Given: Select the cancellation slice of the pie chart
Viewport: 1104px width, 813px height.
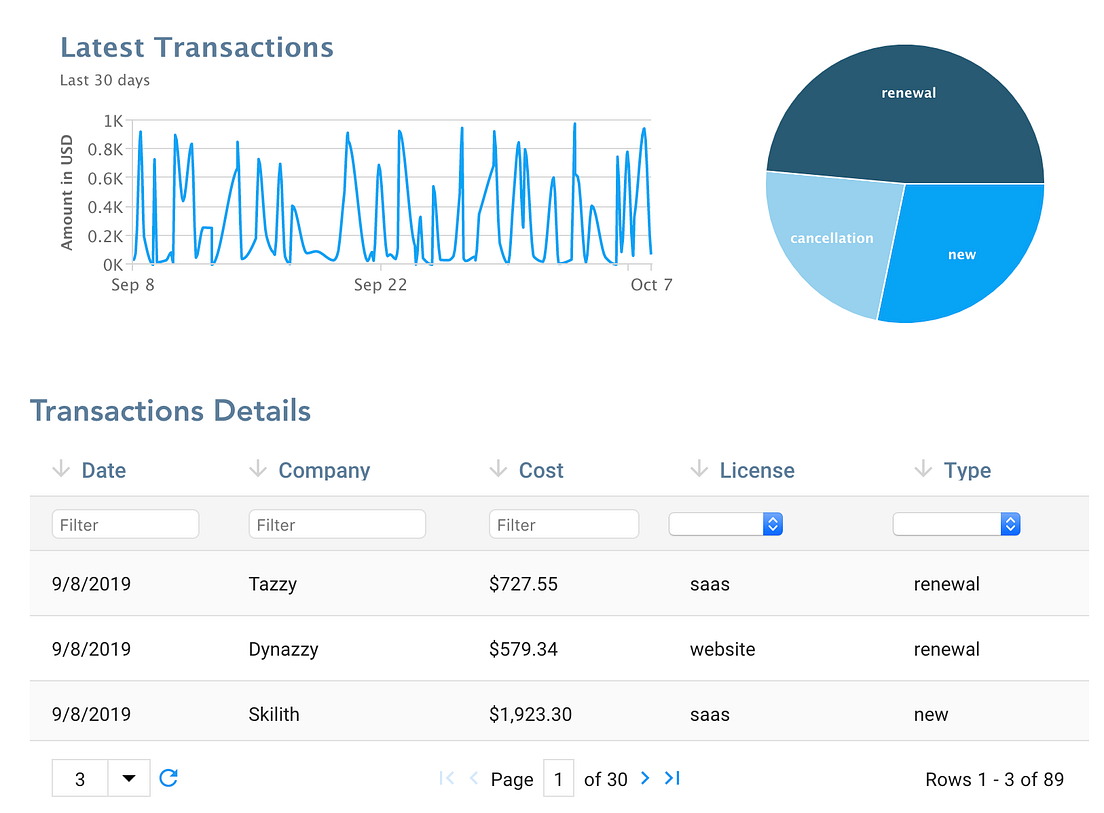Looking at the screenshot, I should [831, 240].
